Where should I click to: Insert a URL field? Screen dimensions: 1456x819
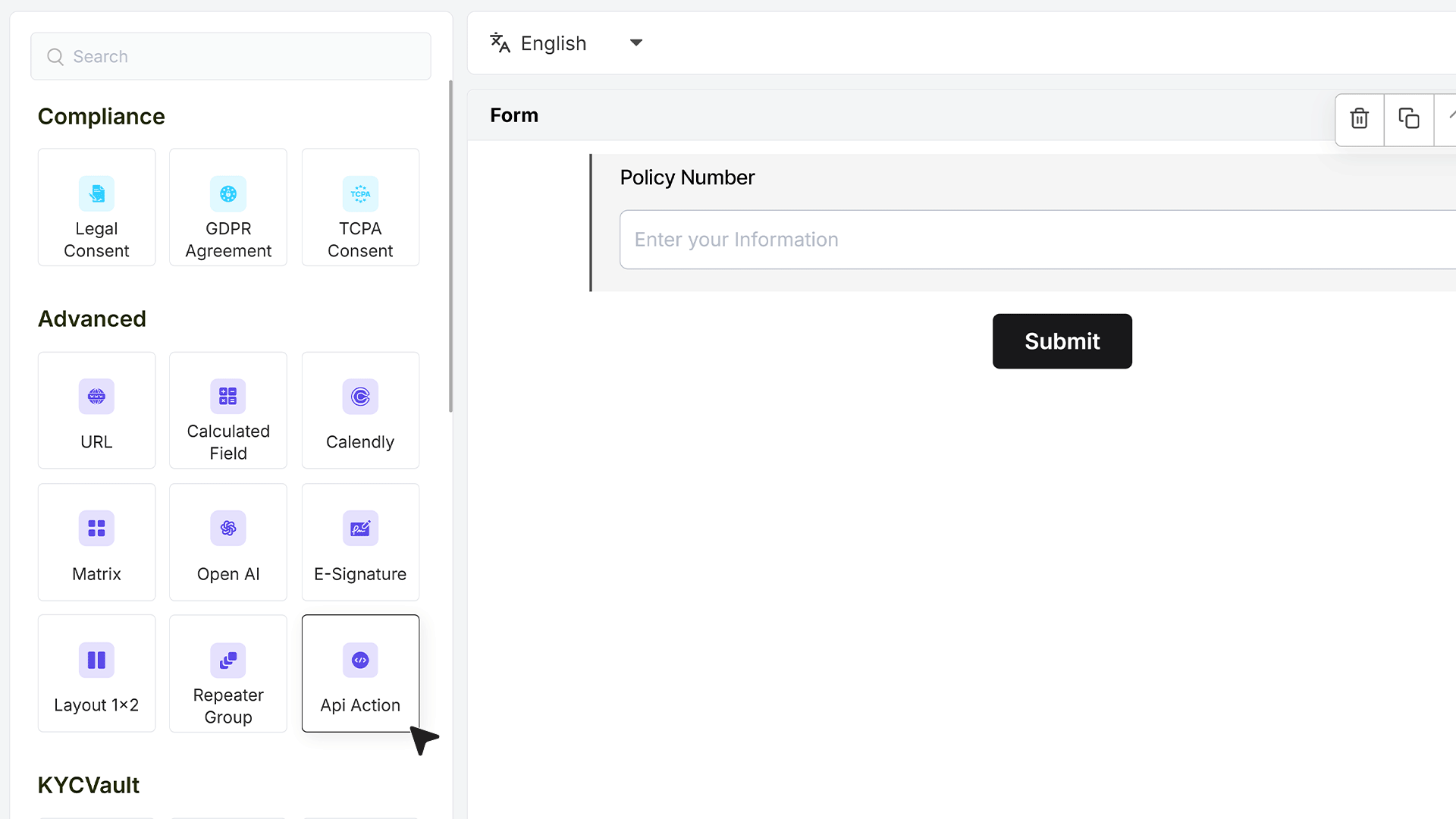coord(96,410)
